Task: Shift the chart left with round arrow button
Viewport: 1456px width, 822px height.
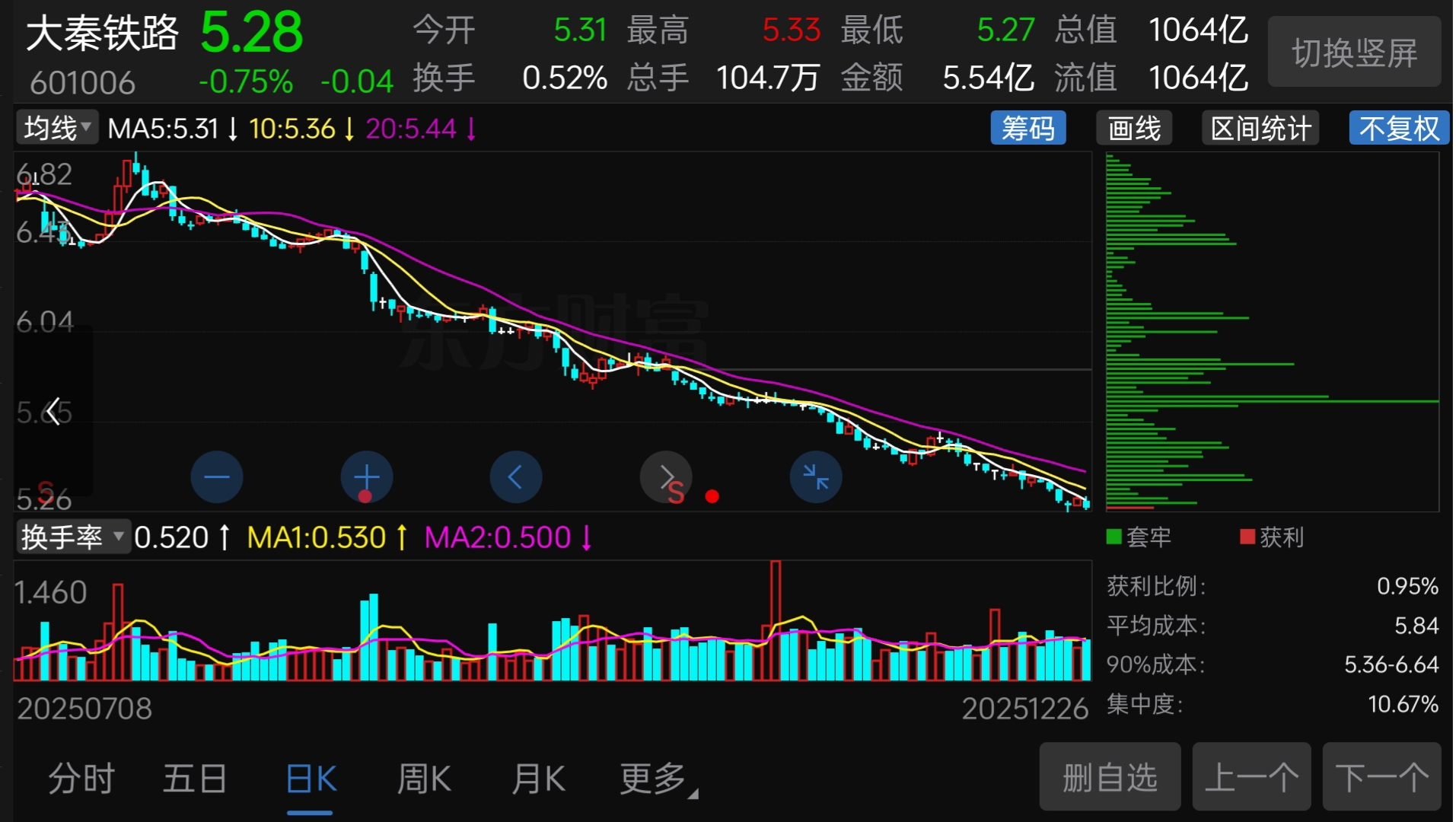Action: pyautogui.click(x=516, y=477)
